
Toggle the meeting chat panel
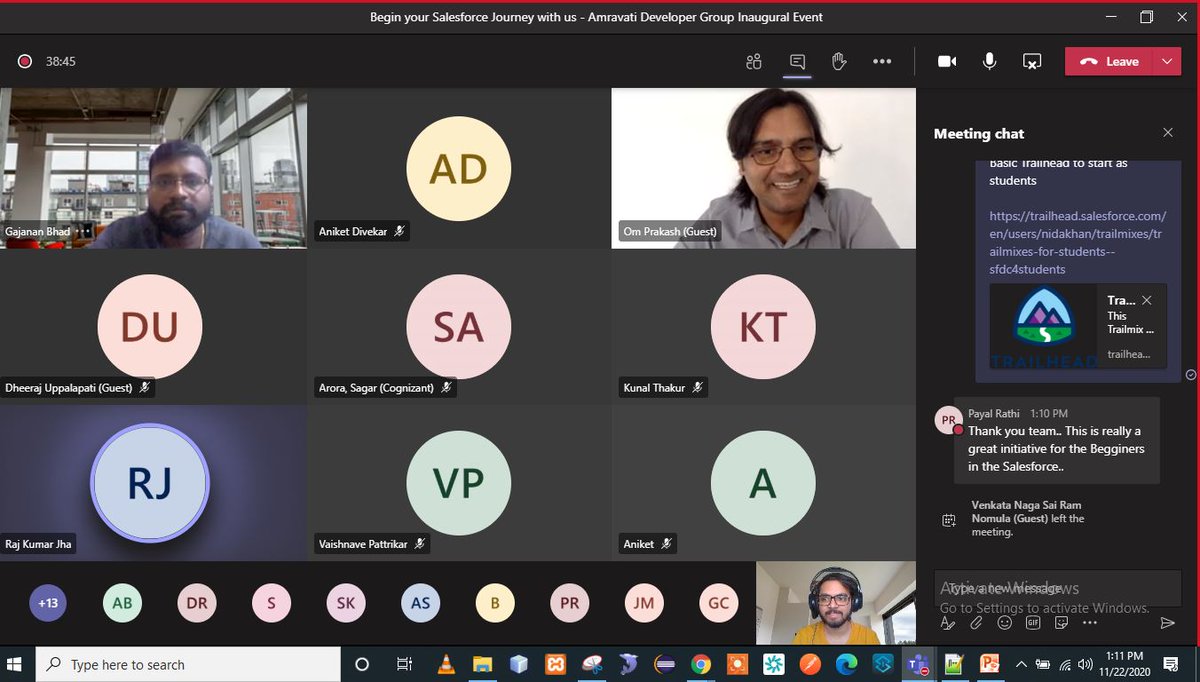point(797,62)
